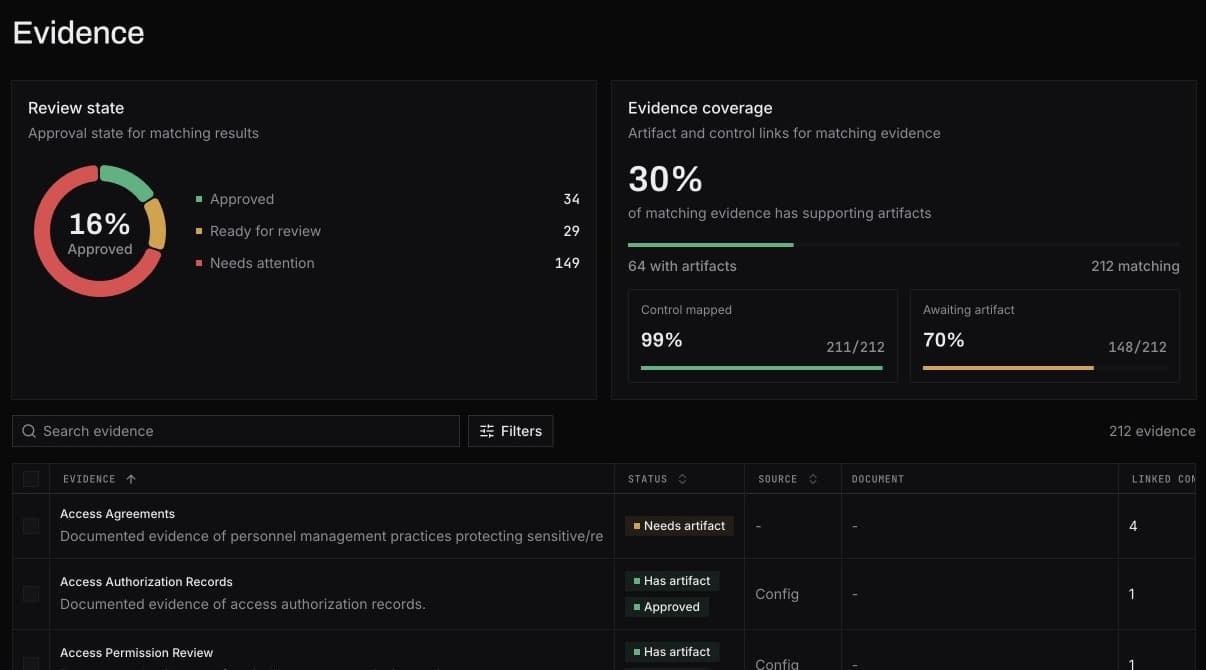
Task: Click the 34 Approved count
Action: pyautogui.click(x=571, y=199)
